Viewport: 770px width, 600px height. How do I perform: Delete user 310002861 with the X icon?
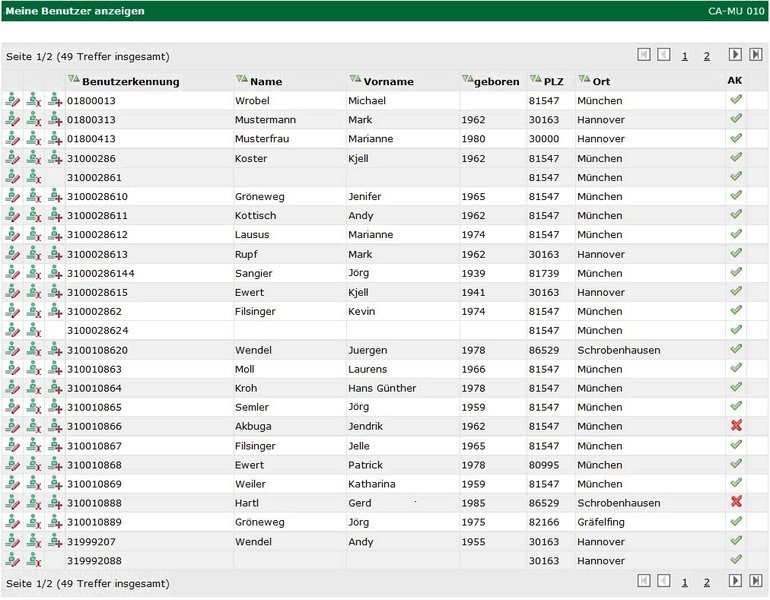point(34,177)
